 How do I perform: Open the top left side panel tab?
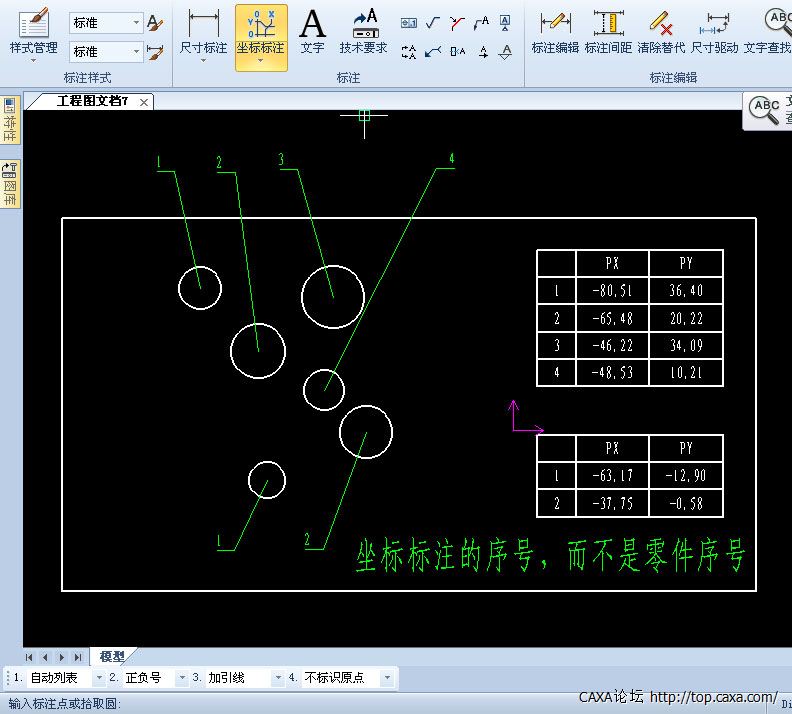(x=10, y=120)
